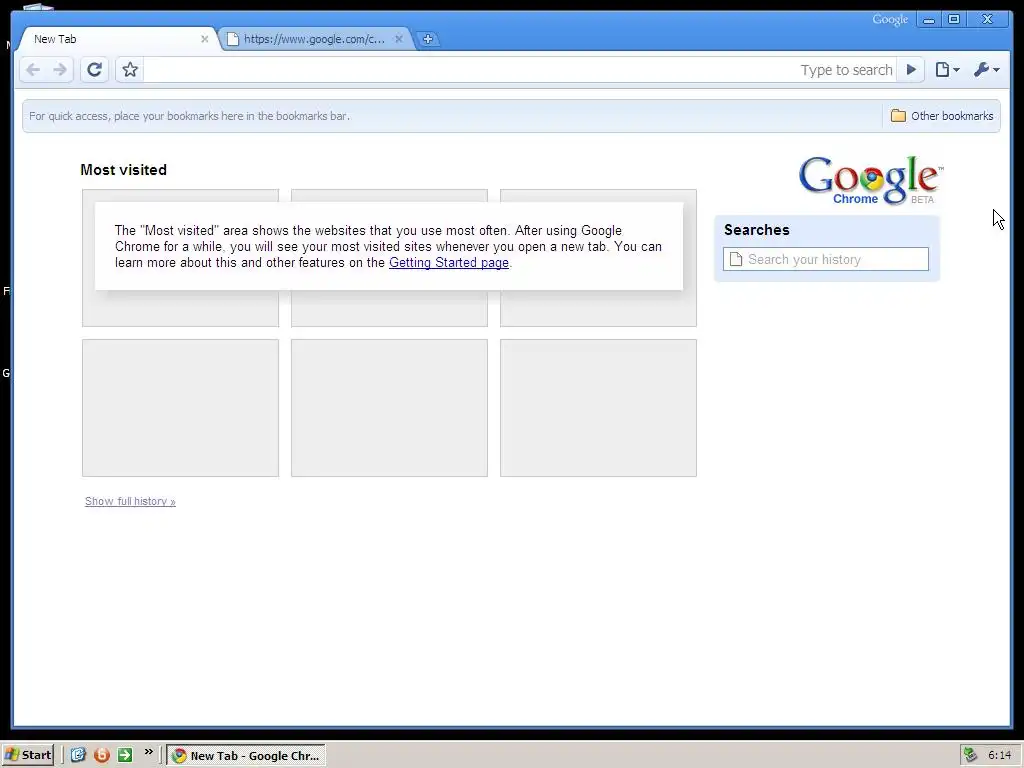Select the New Tab - Google Chrome taskbar button

(x=246, y=756)
